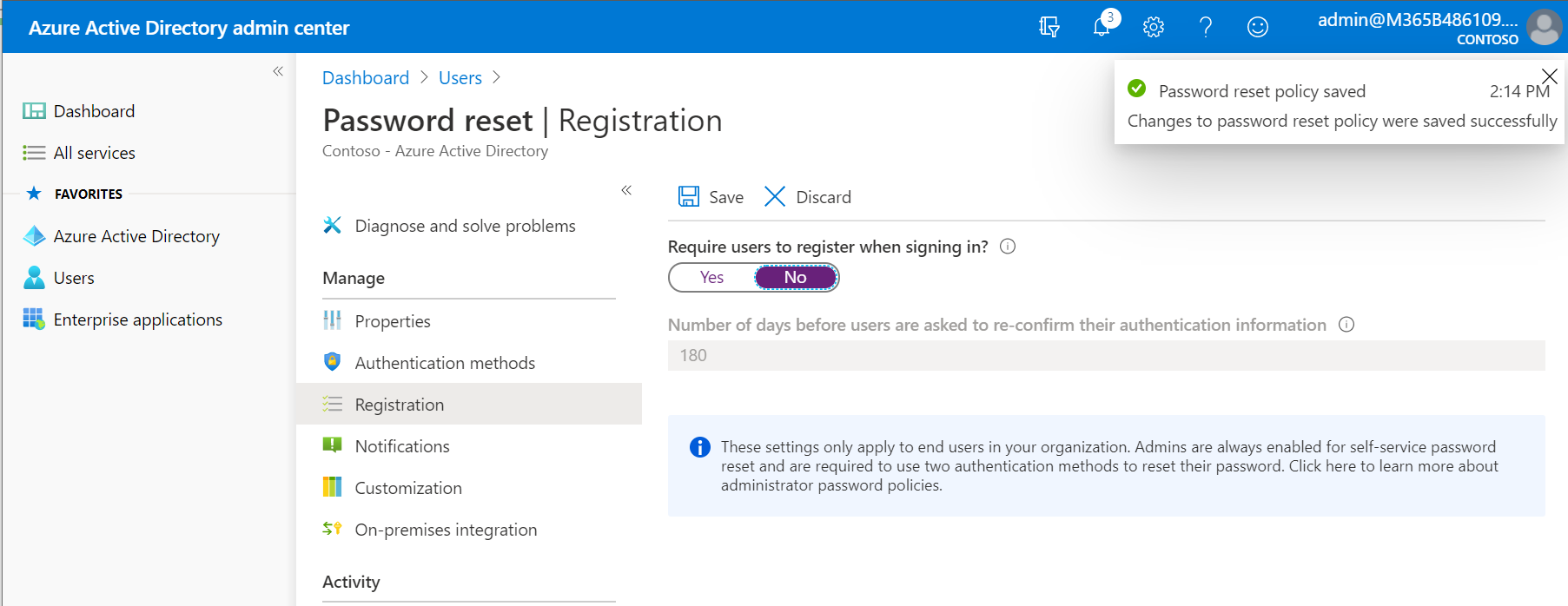The height and width of the screenshot is (606, 1568).
Task: Send feedback with smiley icon
Action: click(1258, 27)
